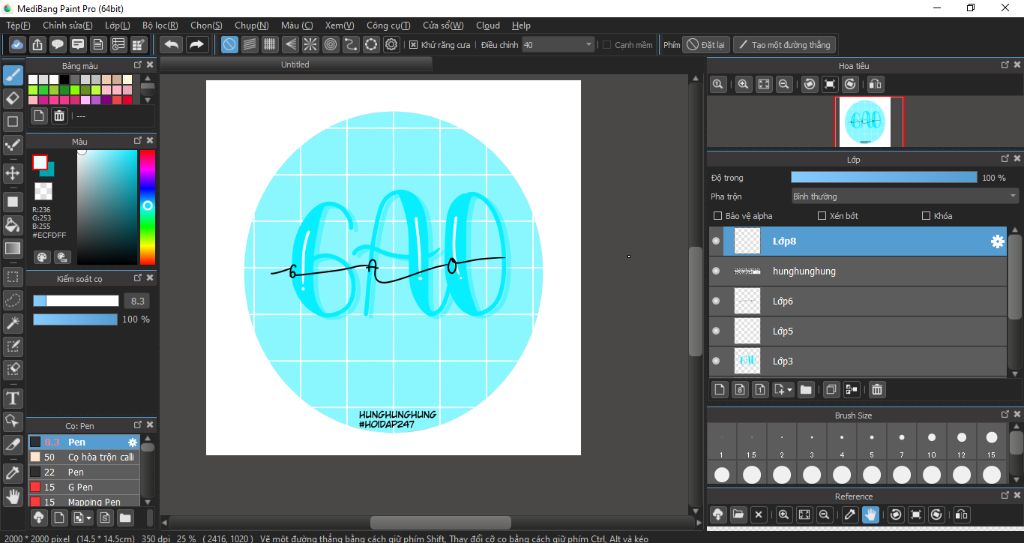This screenshot has width=1024, height=543.
Task: Select the Magic Wand tool
Action: click(x=12, y=323)
